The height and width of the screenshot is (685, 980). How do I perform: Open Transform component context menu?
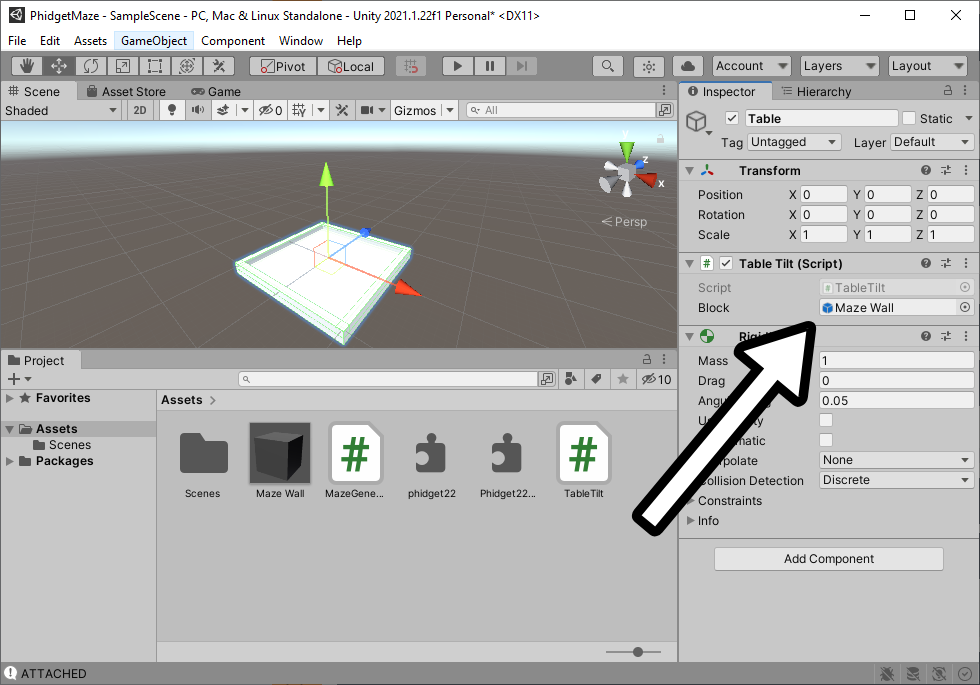(966, 170)
